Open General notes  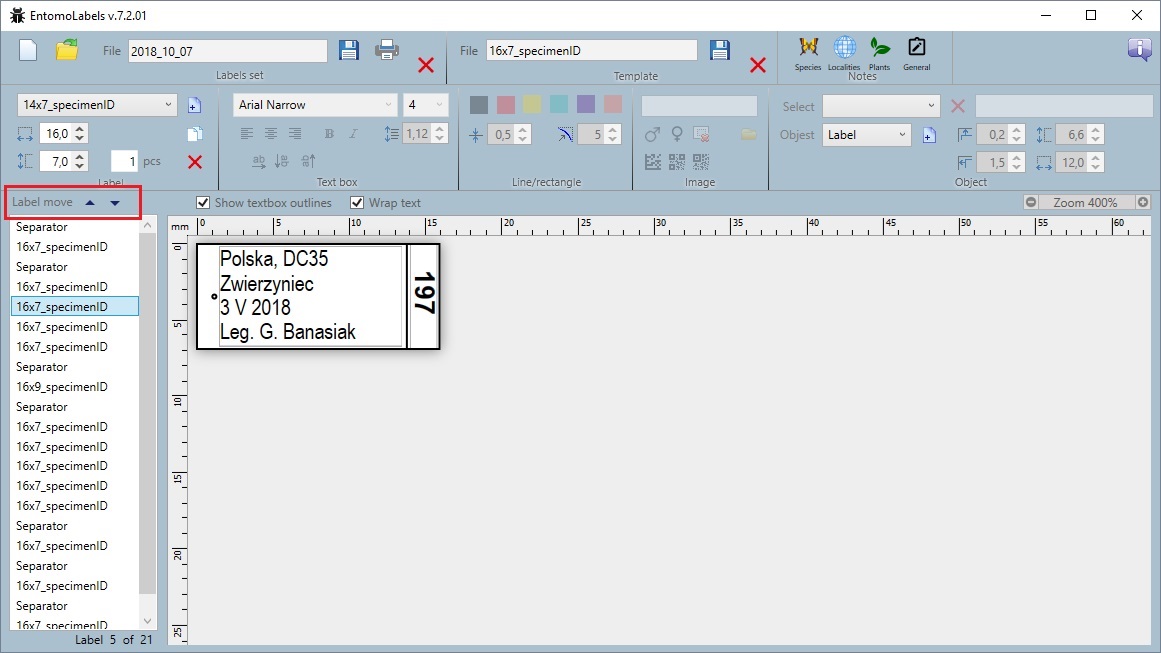coord(916,48)
